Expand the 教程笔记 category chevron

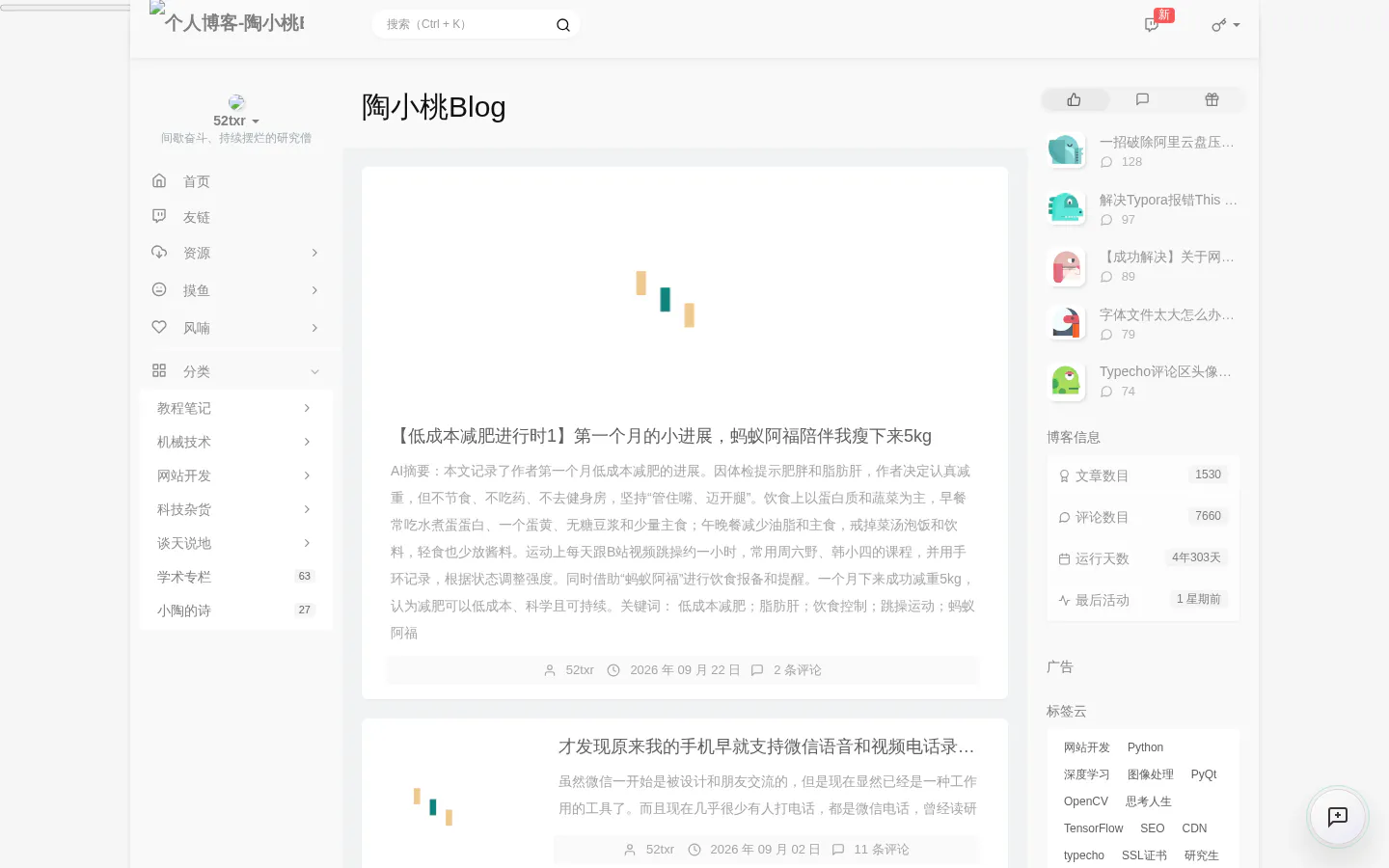coord(307,408)
